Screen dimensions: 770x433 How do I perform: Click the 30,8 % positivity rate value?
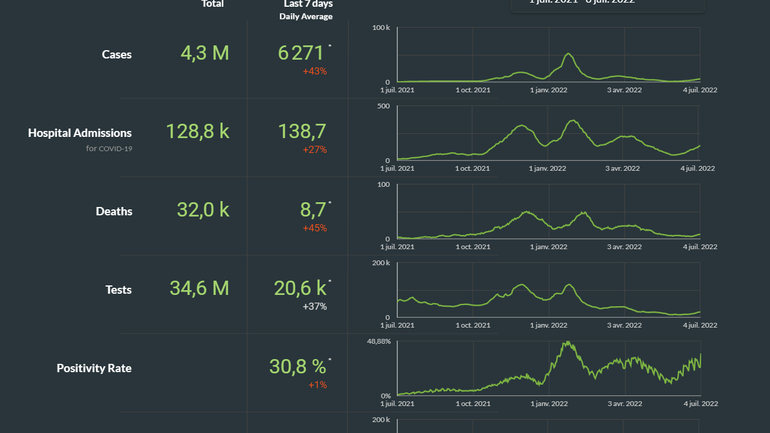[x=298, y=367]
